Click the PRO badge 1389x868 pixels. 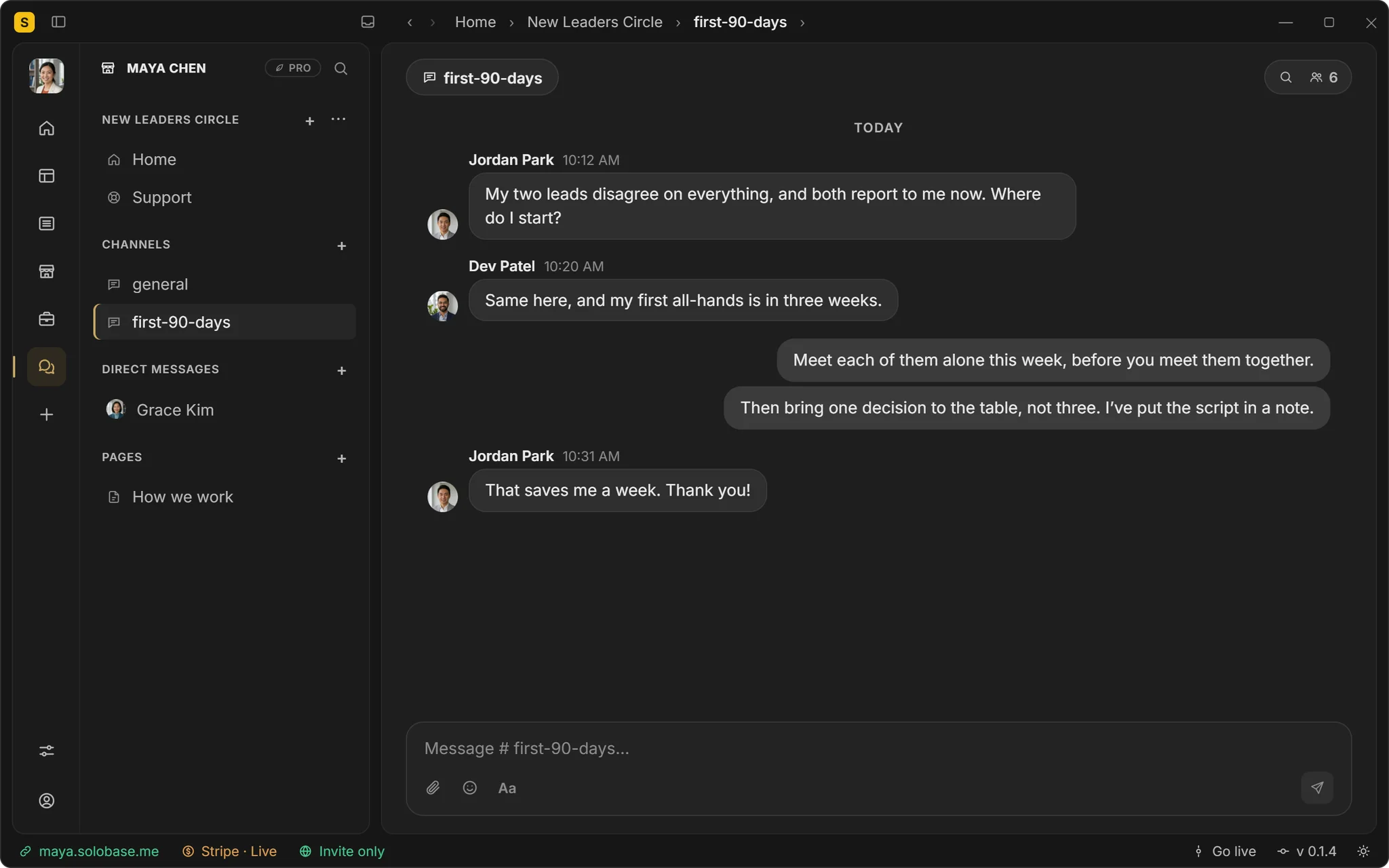click(293, 68)
